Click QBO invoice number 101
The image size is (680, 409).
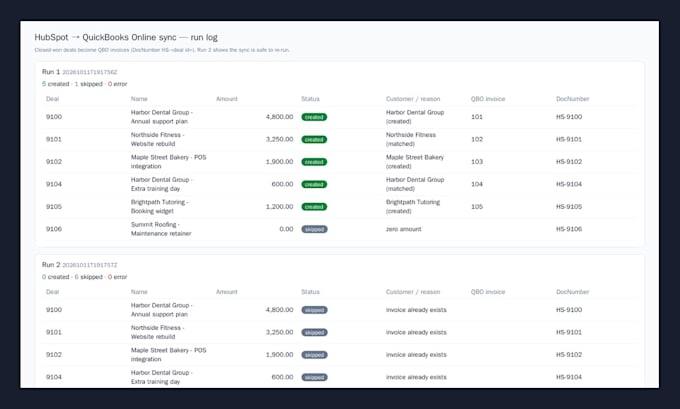click(x=477, y=117)
